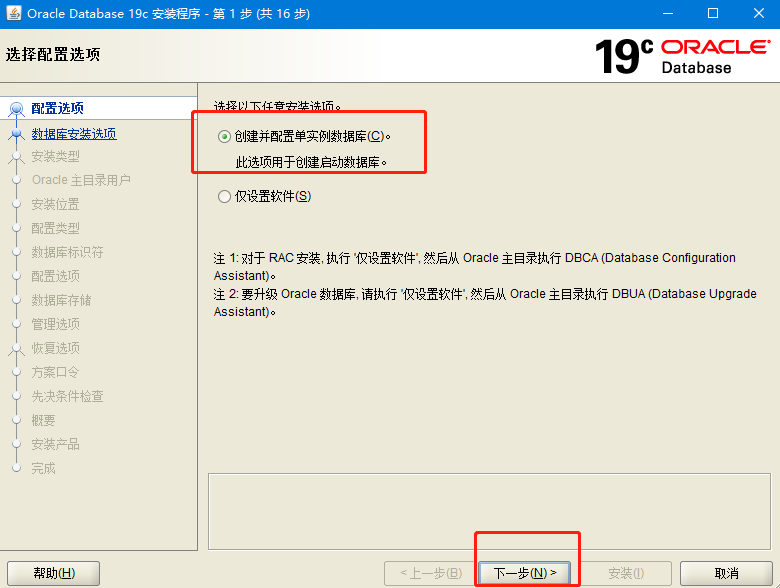The width and height of the screenshot is (780, 588).
Task: Click the 帮助(H) button
Action: pos(54,573)
